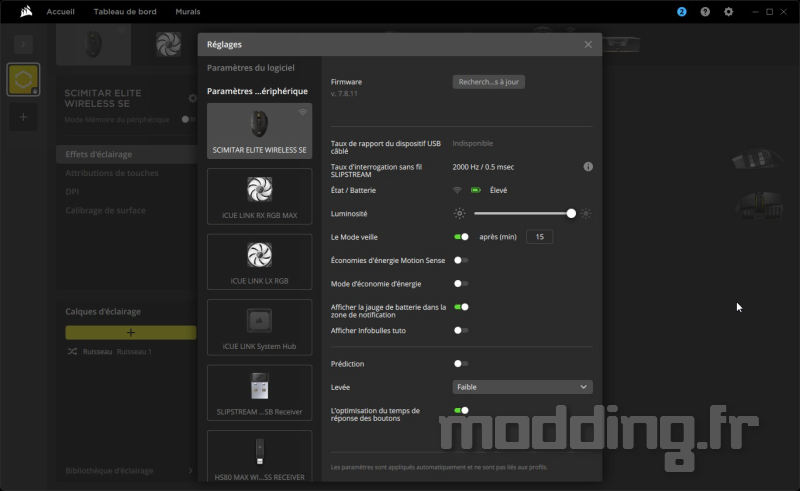Expand Bibliothèque d'éclairage chevron

190,471
